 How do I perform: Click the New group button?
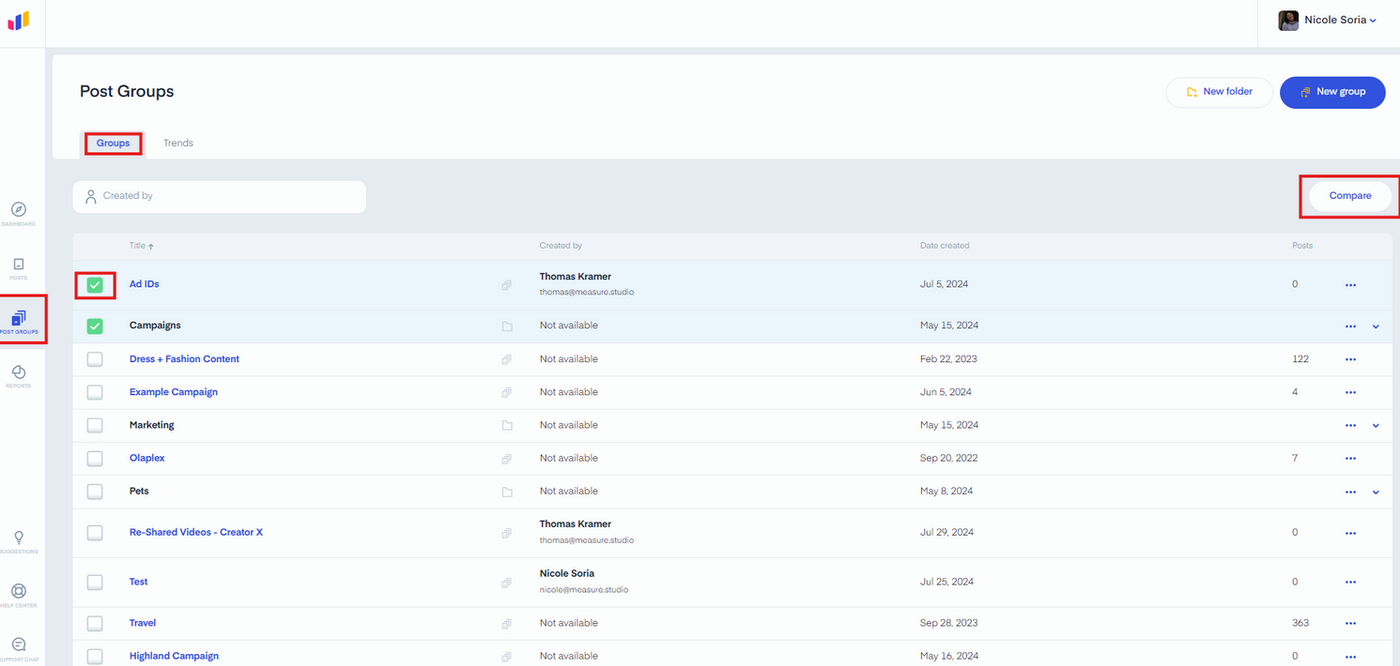point(1333,92)
